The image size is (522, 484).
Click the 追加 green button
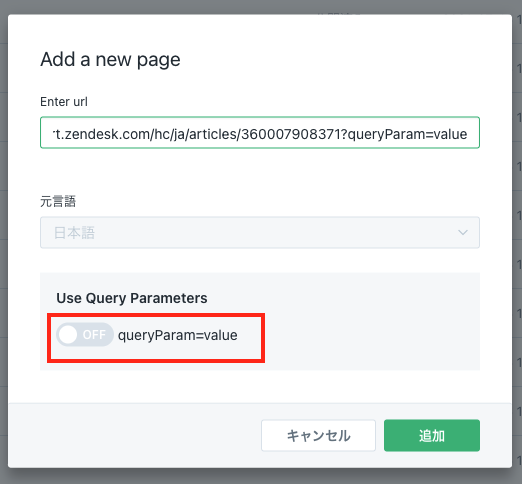pyautogui.click(x=432, y=435)
